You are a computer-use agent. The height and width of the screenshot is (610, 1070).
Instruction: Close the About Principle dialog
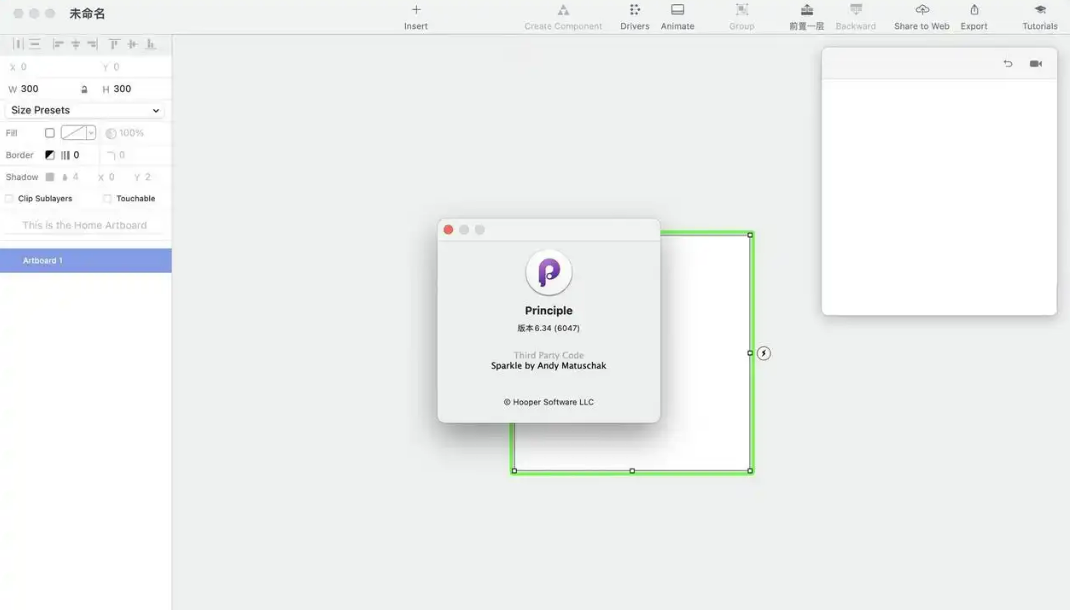pos(448,230)
